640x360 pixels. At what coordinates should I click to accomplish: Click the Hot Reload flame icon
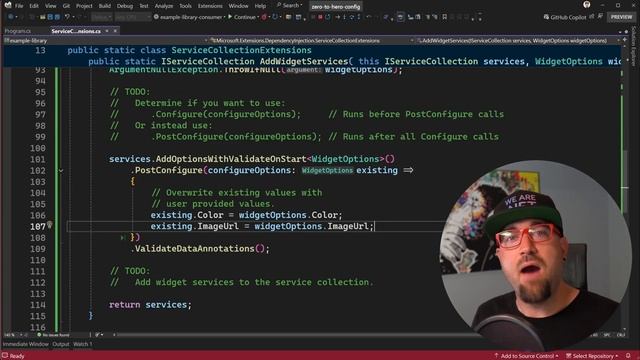[264, 17]
